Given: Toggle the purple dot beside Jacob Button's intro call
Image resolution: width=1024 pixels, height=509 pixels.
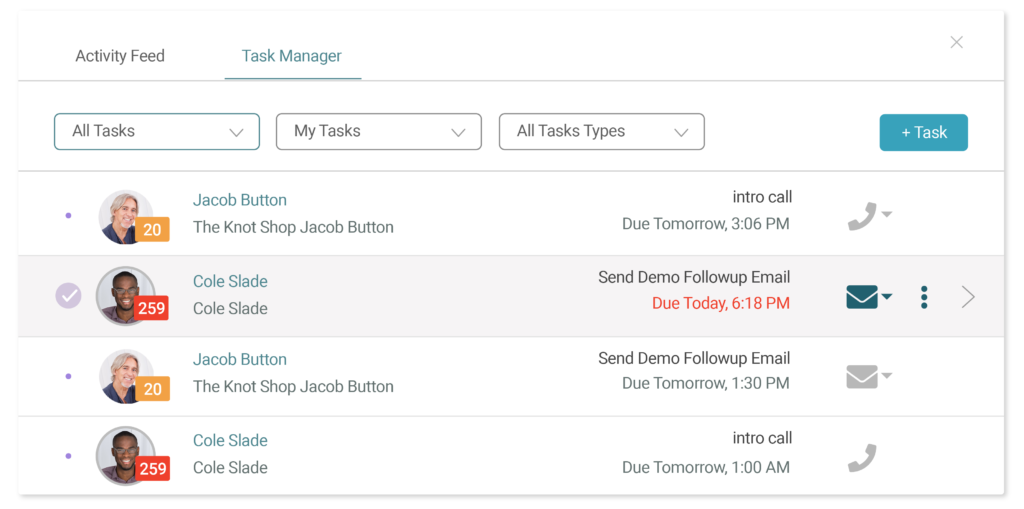Looking at the screenshot, I should pyautogui.click(x=69, y=216).
